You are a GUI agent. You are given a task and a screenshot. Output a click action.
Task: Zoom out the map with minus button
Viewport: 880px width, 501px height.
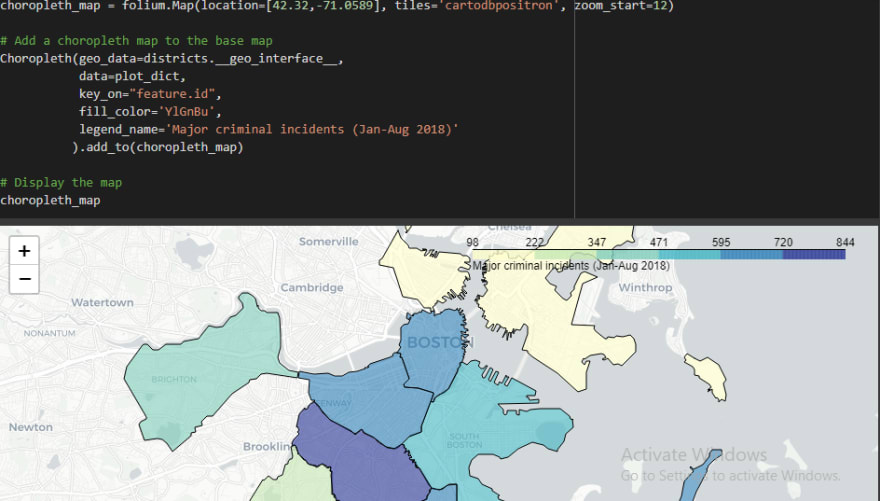24,279
